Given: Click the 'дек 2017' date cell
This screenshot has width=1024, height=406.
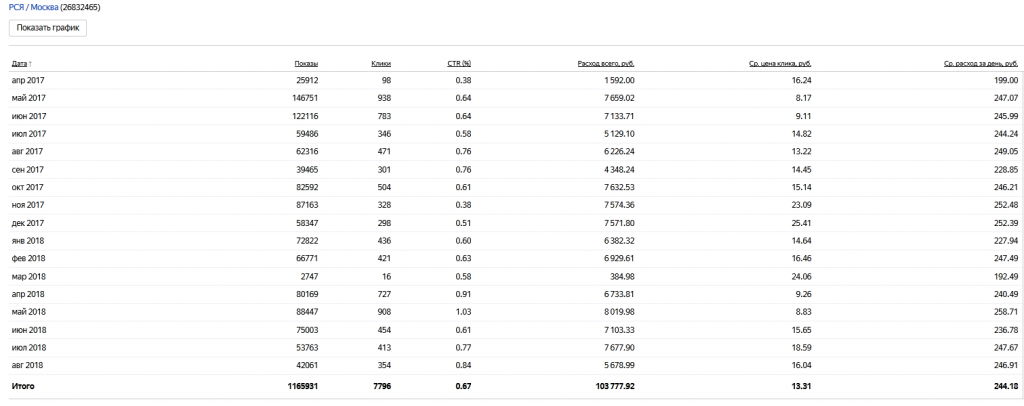Looking at the screenshot, I should tap(29, 223).
